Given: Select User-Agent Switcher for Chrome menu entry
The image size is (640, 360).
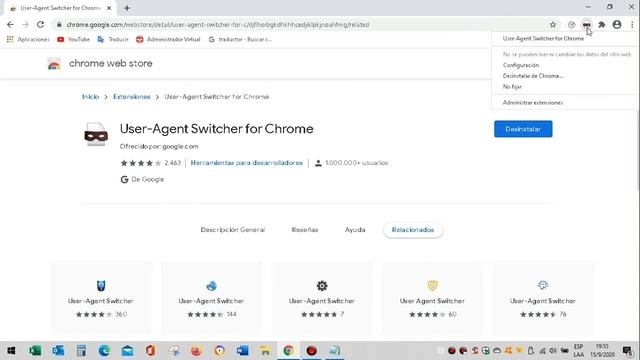Looking at the screenshot, I should point(543,38).
